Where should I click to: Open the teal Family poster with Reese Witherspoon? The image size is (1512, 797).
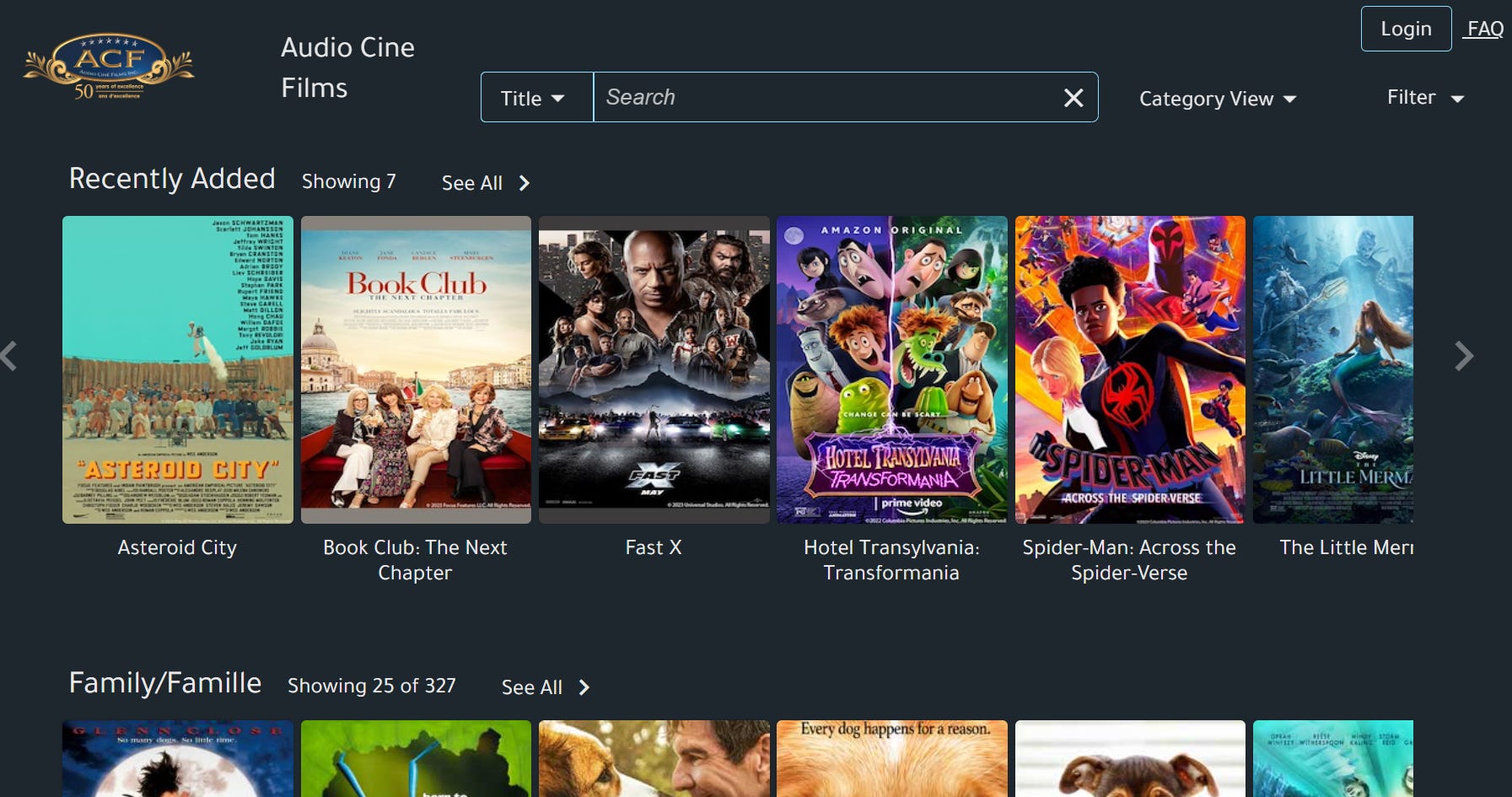tap(1333, 758)
